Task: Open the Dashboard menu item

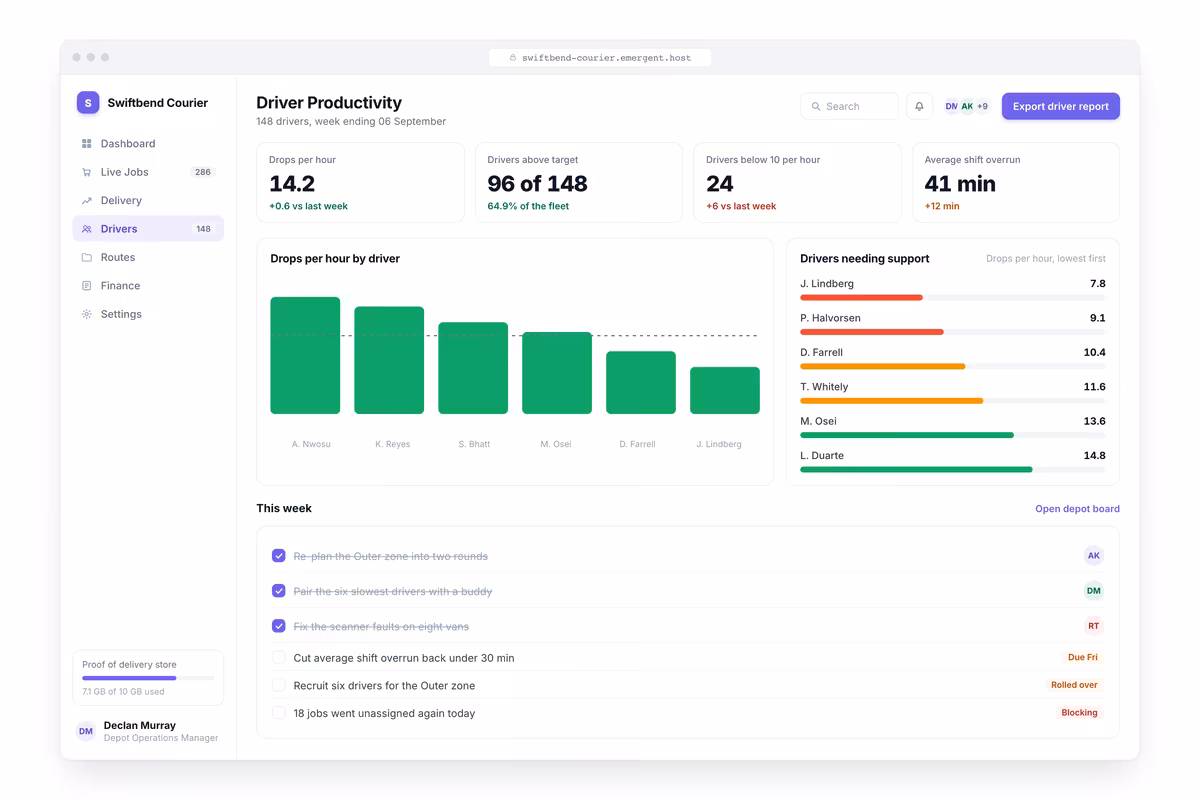Action: click(x=148, y=144)
